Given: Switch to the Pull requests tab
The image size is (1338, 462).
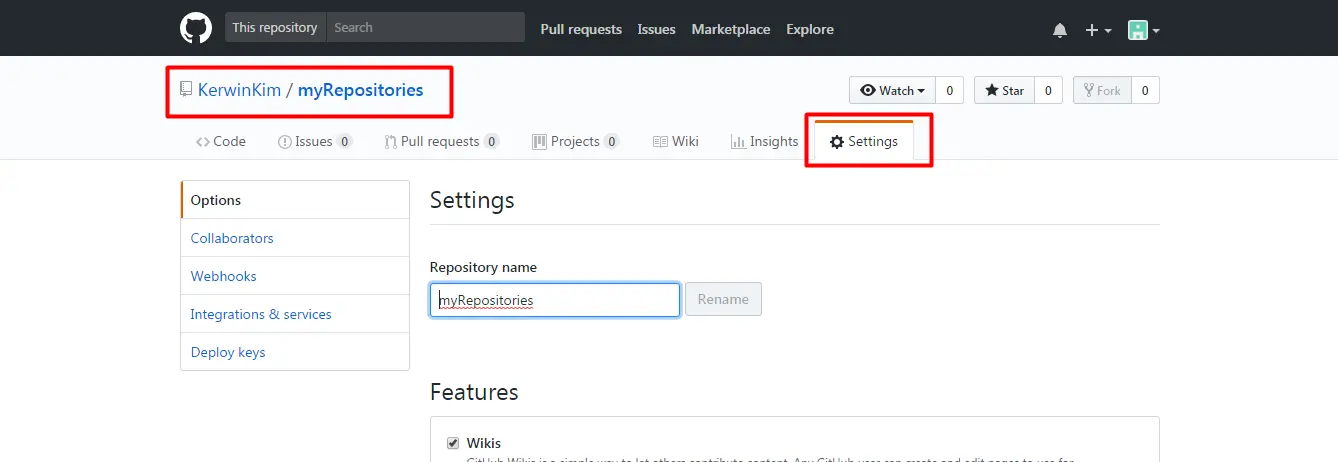Looking at the screenshot, I should tap(442, 142).
